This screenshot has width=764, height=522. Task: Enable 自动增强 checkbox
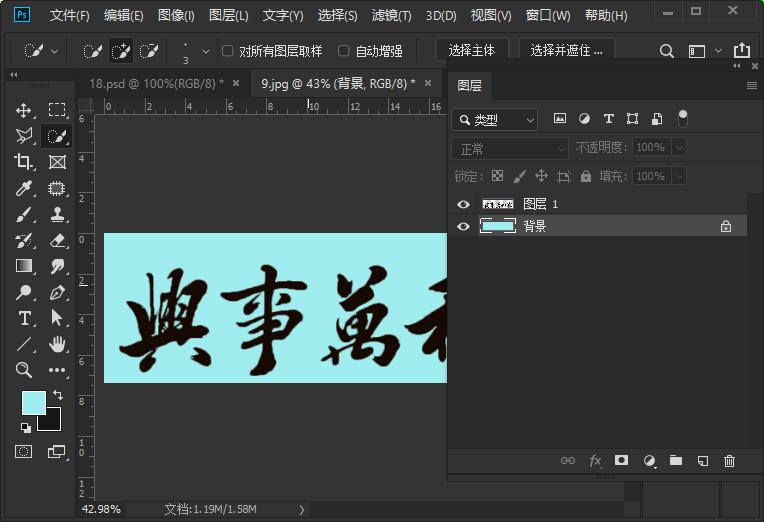(x=344, y=51)
